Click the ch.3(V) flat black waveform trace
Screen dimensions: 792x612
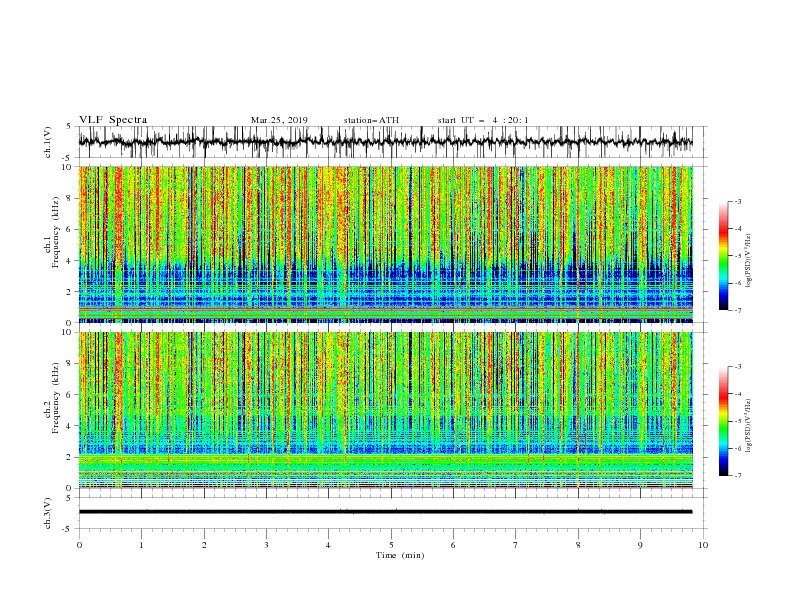click(x=385, y=512)
